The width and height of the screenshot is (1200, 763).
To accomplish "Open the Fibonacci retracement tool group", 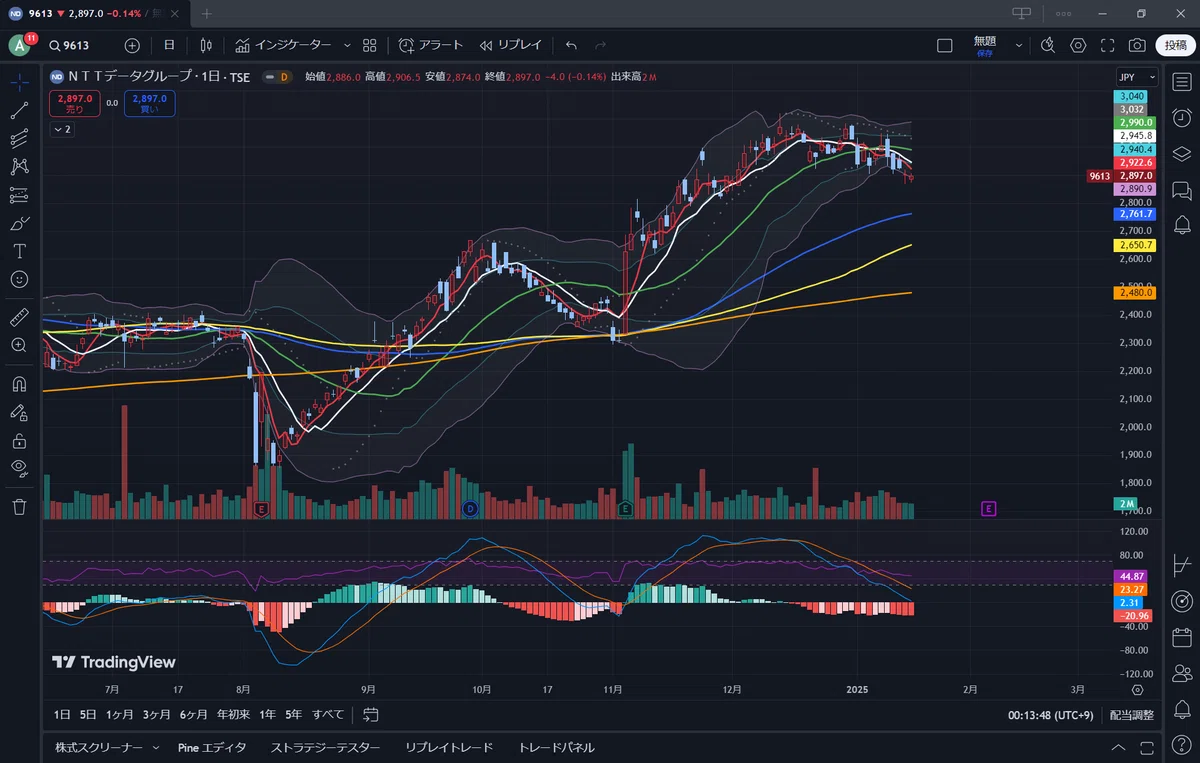I will [19, 138].
